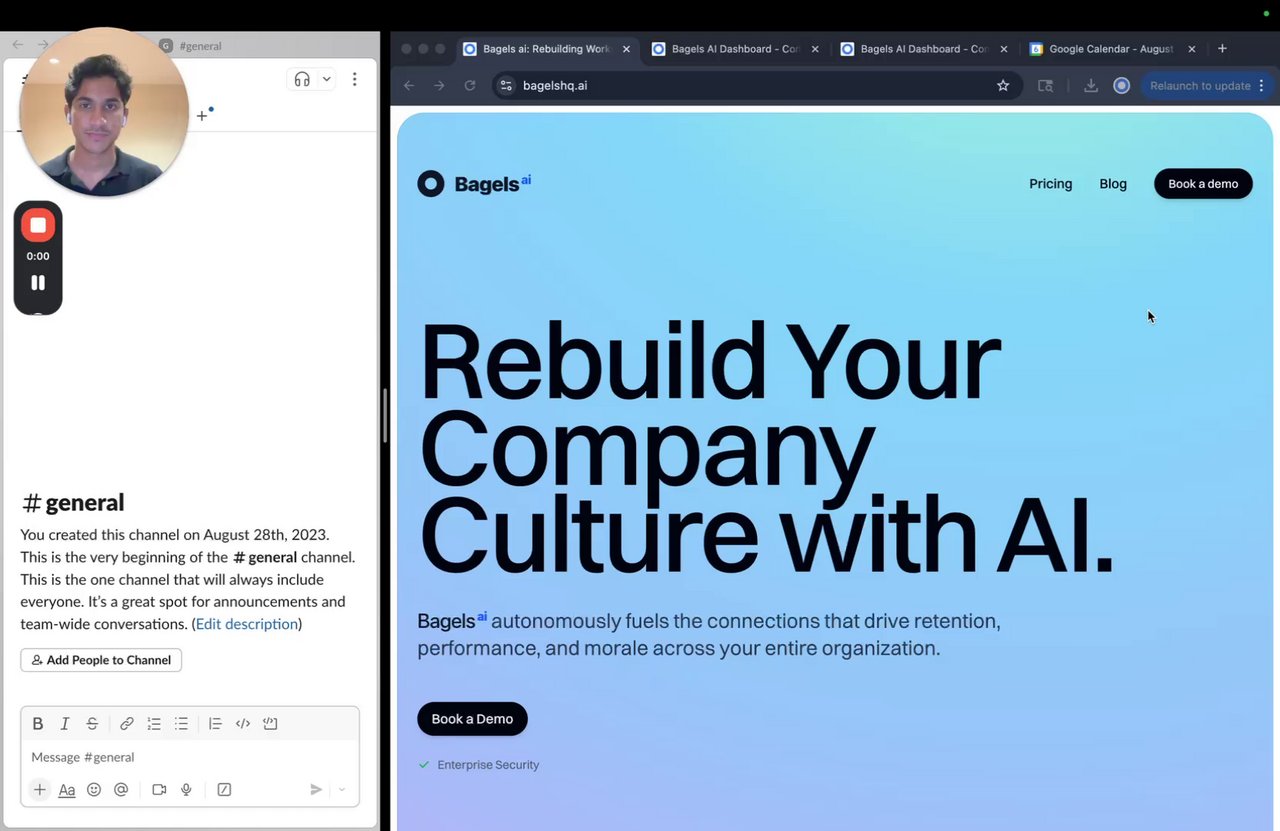Click the Bagels ai logo

click(x=474, y=183)
